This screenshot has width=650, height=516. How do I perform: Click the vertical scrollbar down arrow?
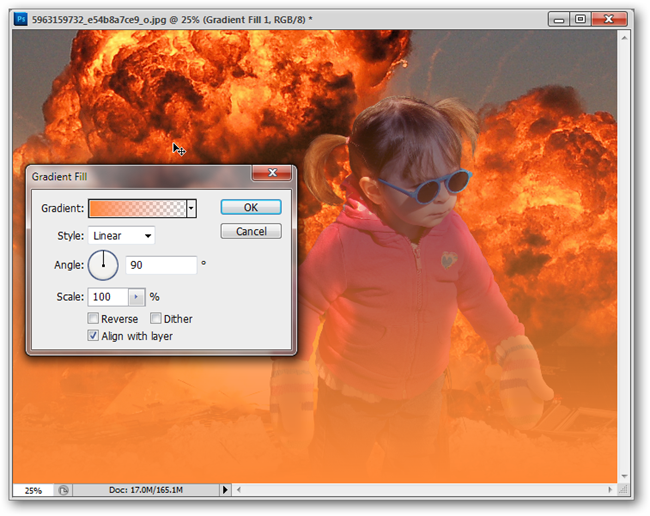pyautogui.click(x=624, y=477)
